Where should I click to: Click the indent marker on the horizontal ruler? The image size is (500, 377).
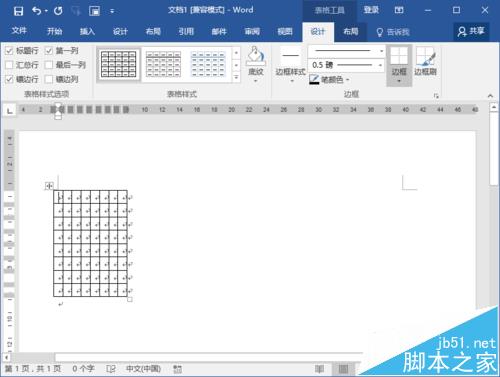pos(58,111)
